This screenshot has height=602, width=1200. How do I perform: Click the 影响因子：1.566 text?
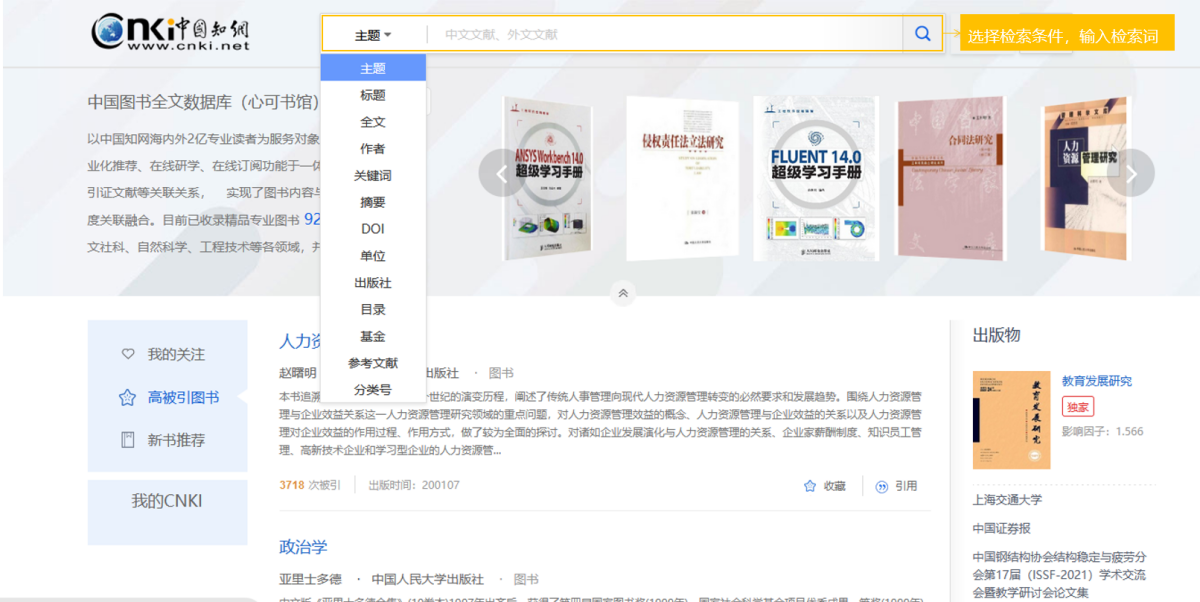coord(1102,432)
